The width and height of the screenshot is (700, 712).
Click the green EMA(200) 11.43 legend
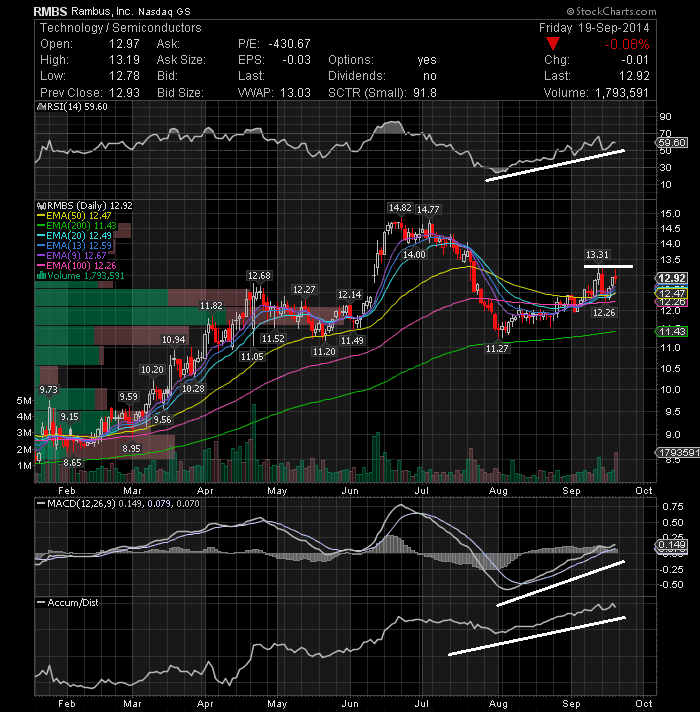pos(77,226)
